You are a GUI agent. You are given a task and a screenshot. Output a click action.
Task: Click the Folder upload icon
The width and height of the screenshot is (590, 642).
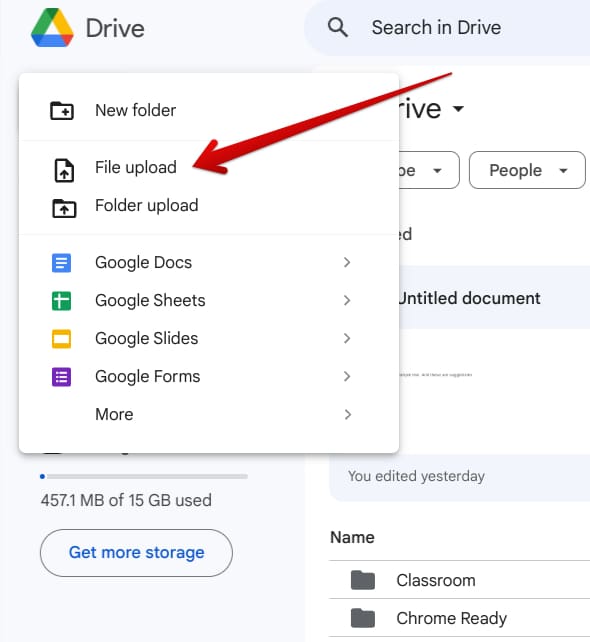(64, 208)
